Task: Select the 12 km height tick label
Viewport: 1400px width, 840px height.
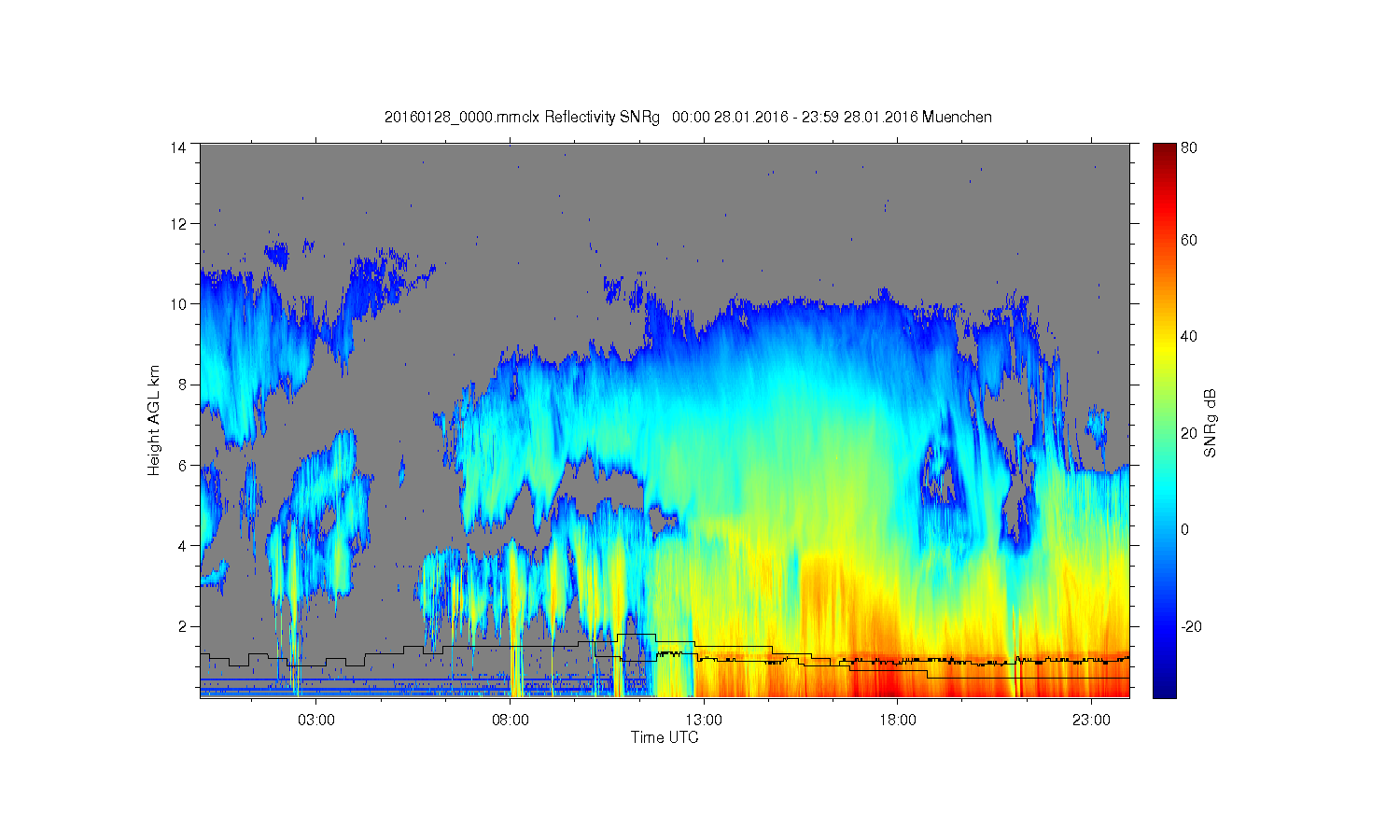Action: tap(178, 224)
